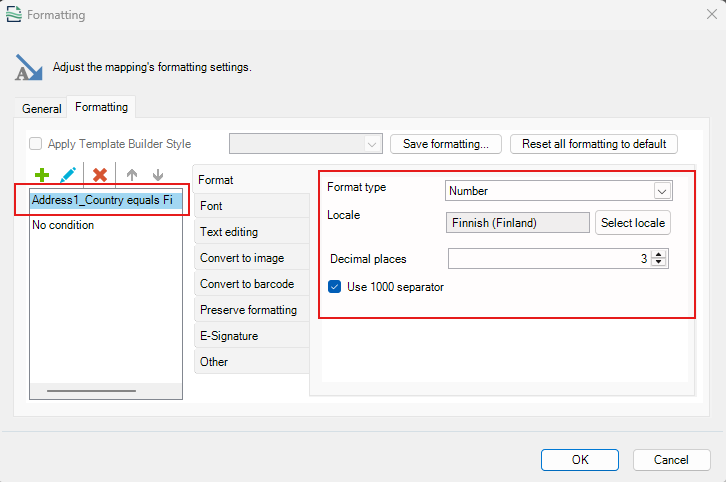
Task: Open the Font section
Action: pyautogui.click(x=251, y=206)
